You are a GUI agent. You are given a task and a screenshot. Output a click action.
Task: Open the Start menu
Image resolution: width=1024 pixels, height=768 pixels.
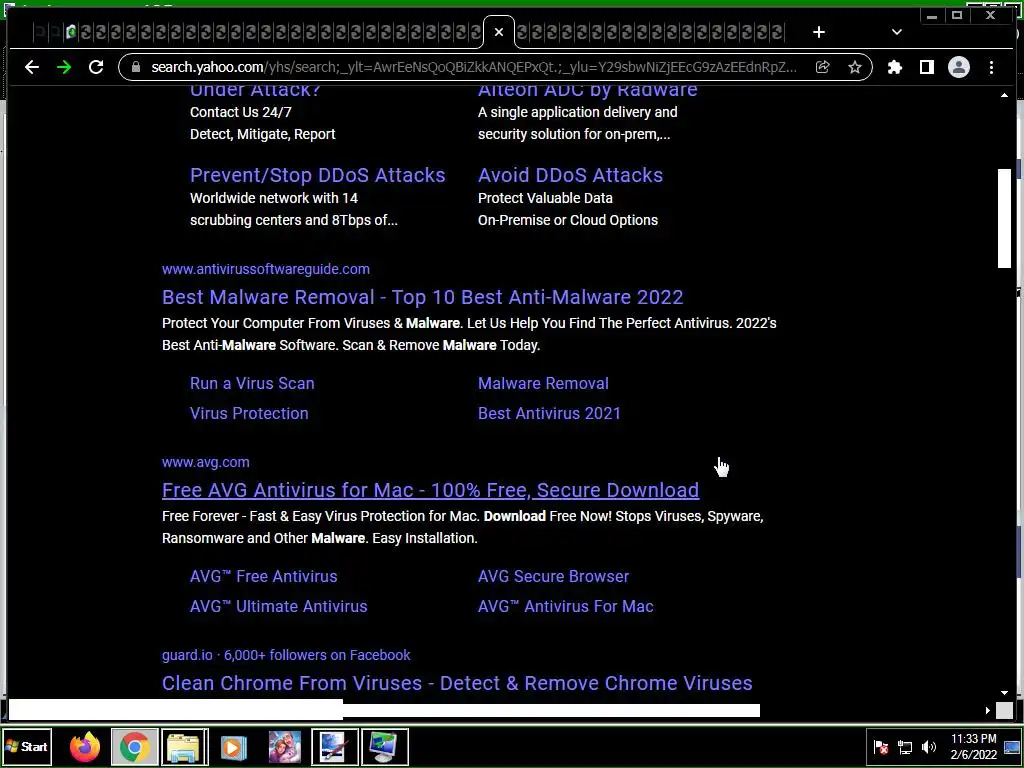click(26, 746)
